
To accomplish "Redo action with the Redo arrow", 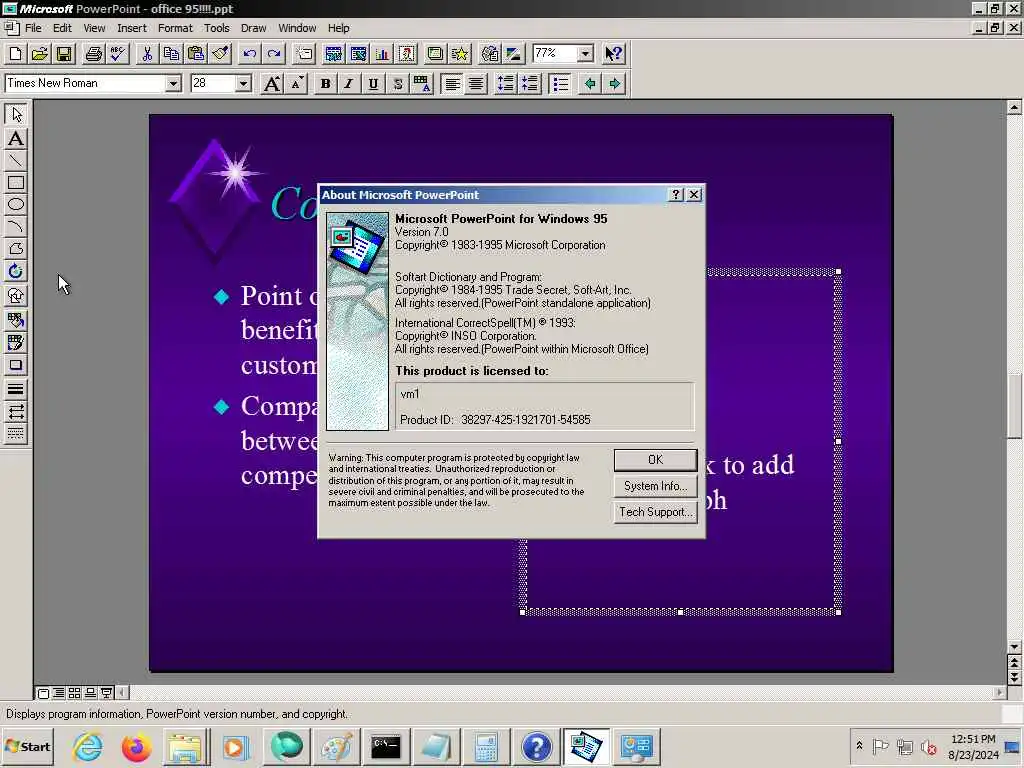I will [x=274, y=54].
